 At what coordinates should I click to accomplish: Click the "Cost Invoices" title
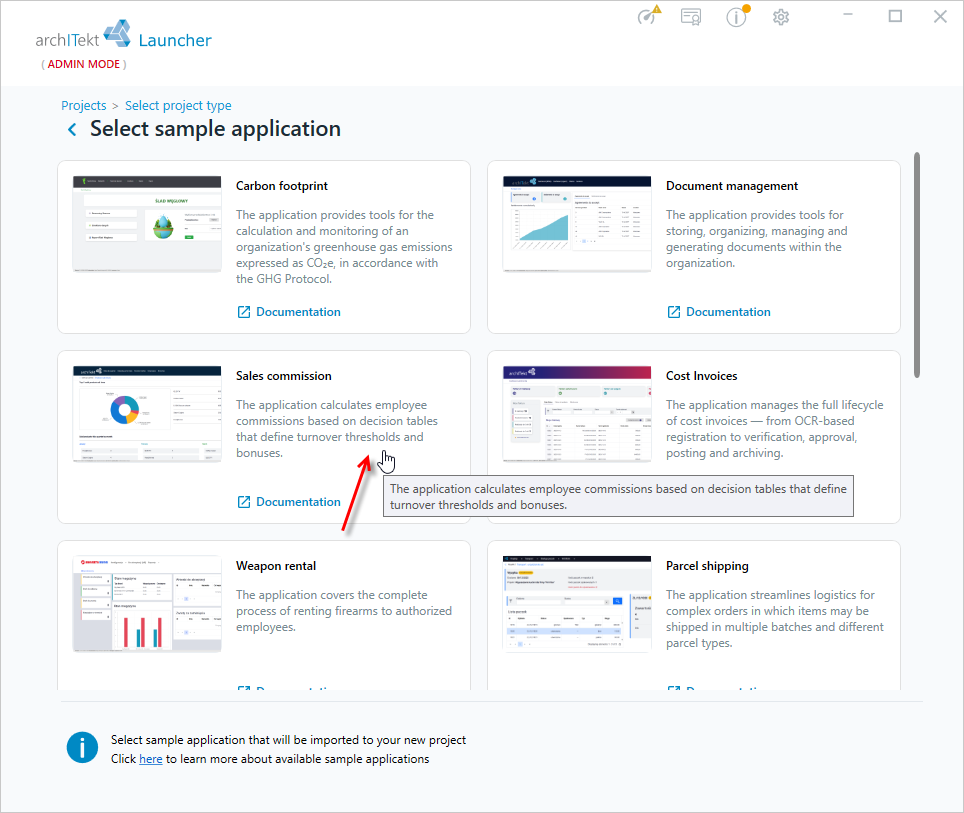[701, 376]
